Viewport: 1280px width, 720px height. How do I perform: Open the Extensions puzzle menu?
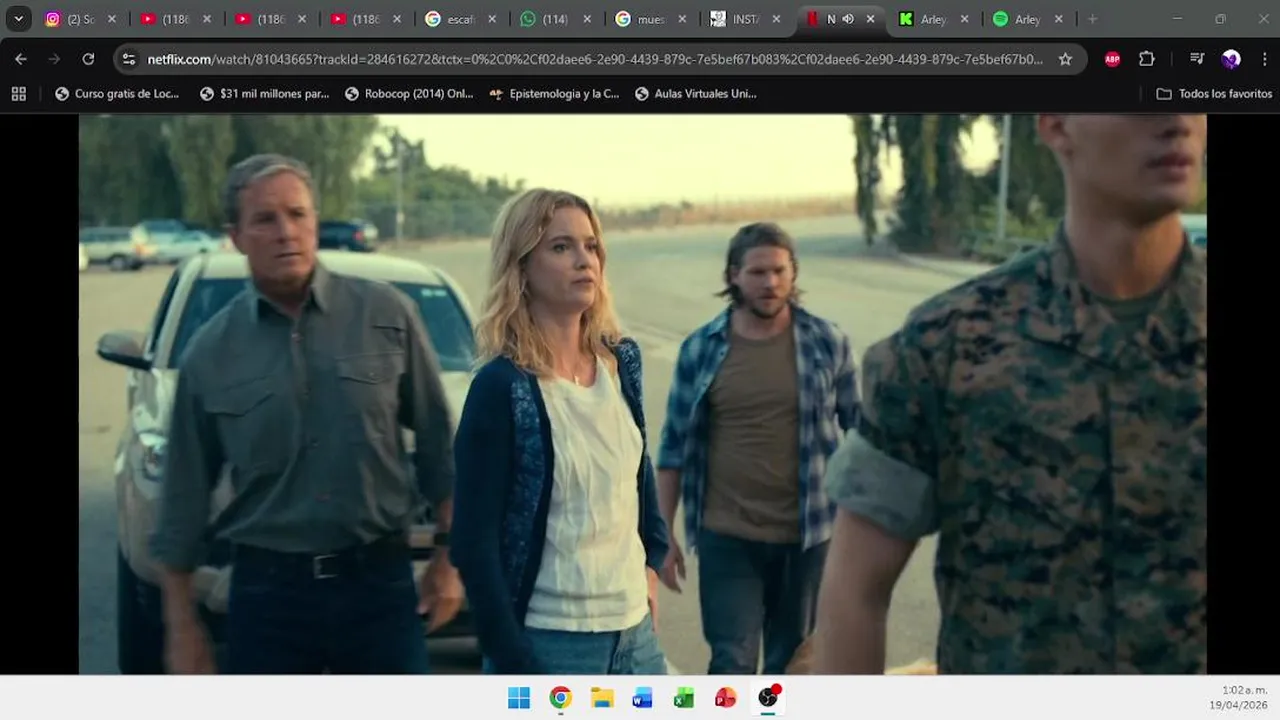[1147, 59]
